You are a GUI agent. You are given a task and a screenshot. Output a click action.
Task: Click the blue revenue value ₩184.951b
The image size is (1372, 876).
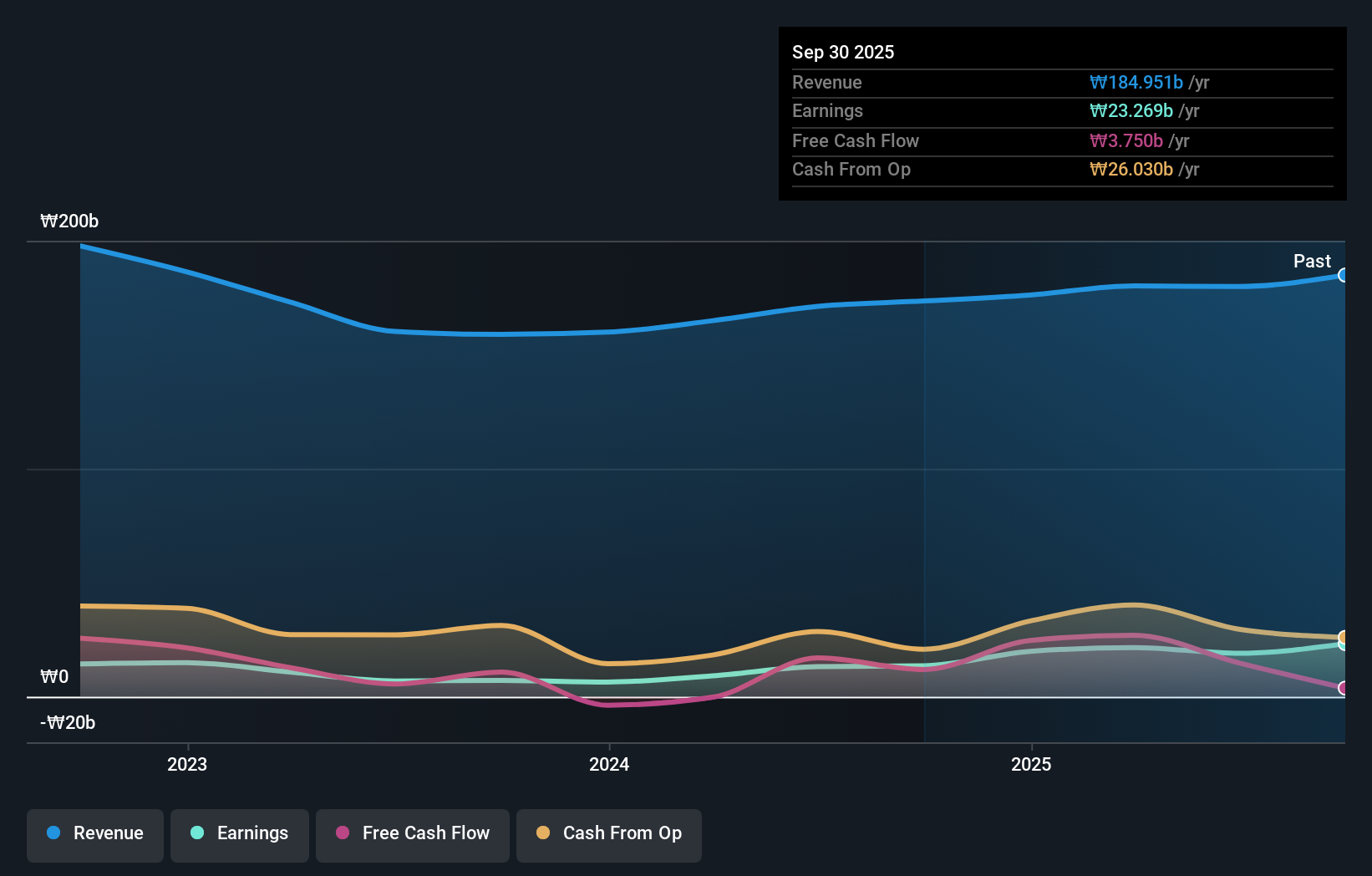(1136, 82)
